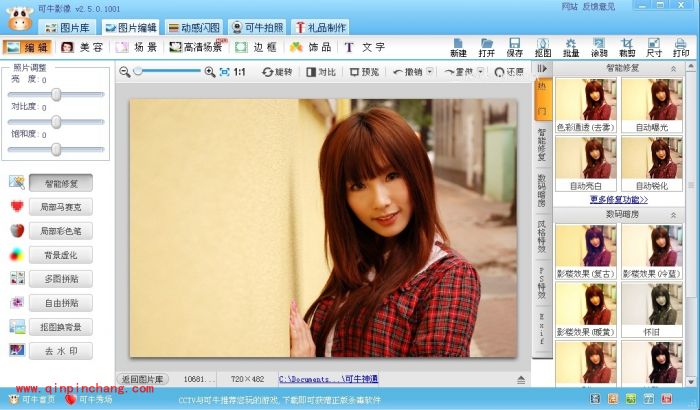Click the 更多修复功能 link
700x410 pixels.
[x=618, y=199]
